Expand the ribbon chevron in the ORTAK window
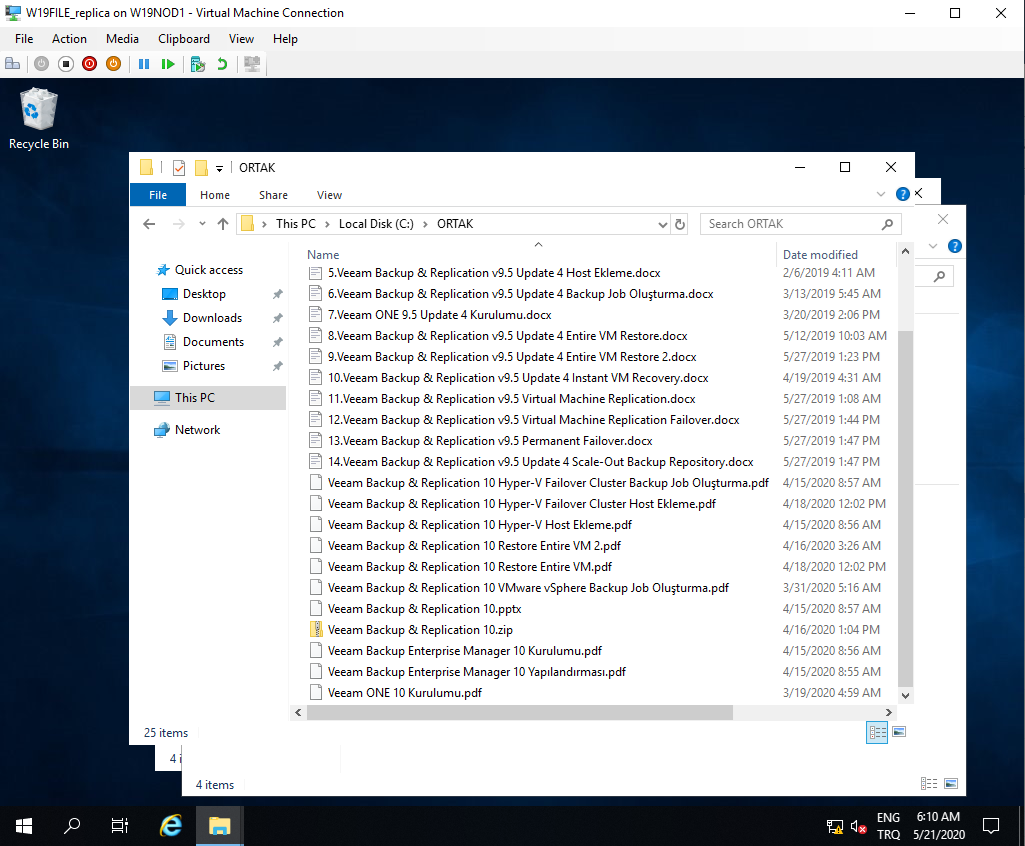 tap(881, 194)
